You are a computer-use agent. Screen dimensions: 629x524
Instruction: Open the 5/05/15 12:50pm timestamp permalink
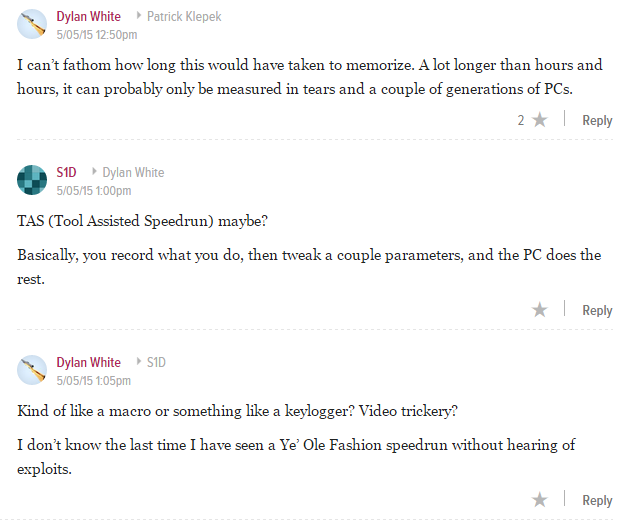pyautogui.click(x=97, y=35)
